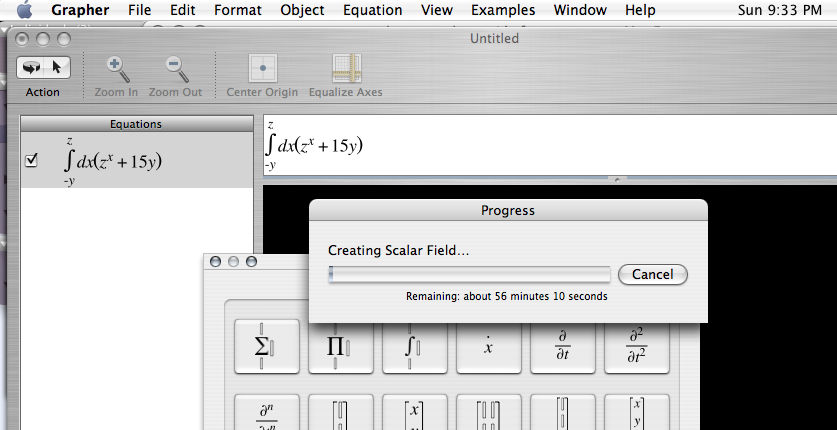837x430 pixels.
Task: Insert the integral template from palette
Action: pyautogui.click(x=415, y=347)
